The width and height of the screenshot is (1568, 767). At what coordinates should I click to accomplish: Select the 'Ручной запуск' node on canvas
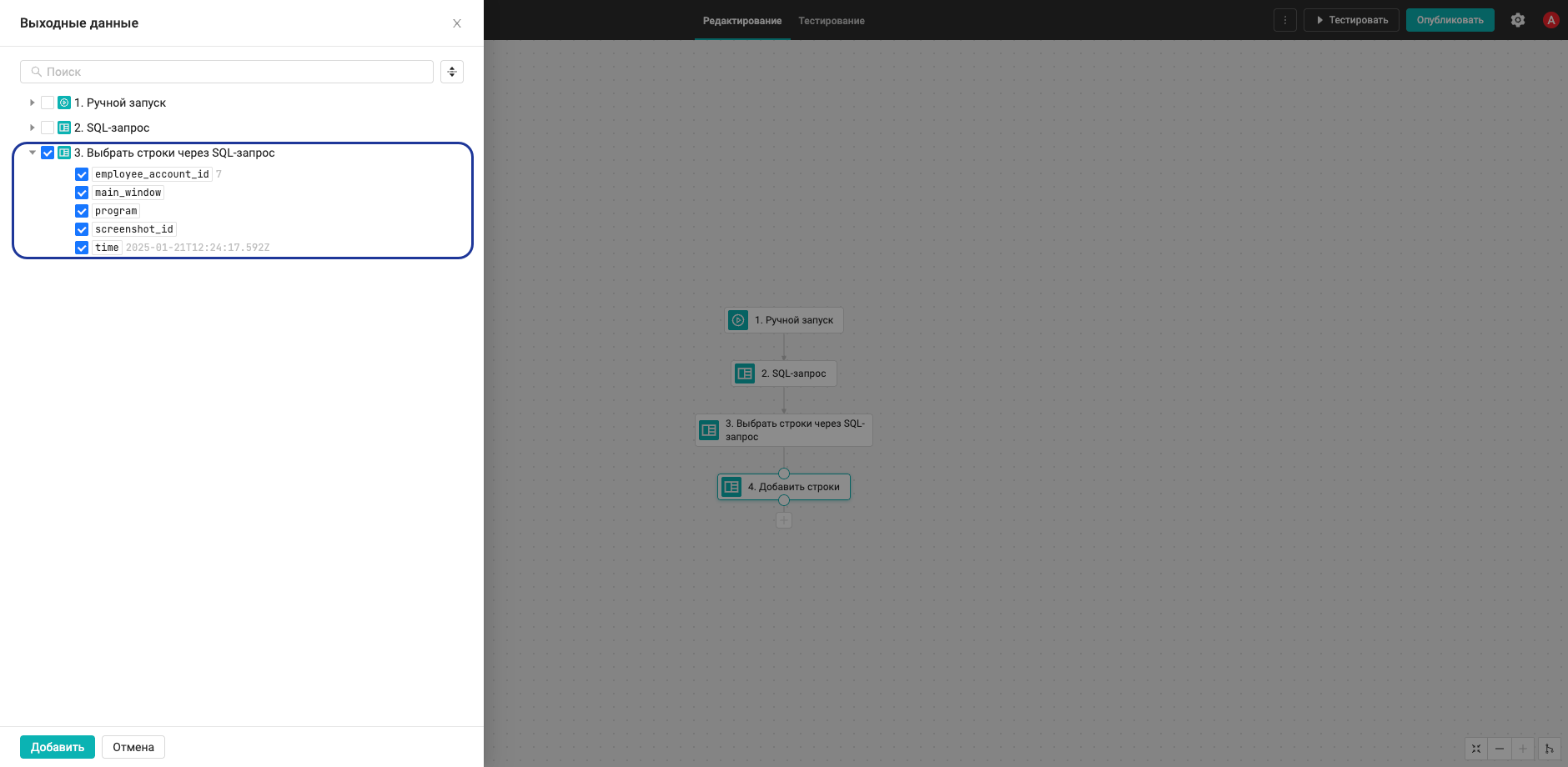tap(784, 320)
